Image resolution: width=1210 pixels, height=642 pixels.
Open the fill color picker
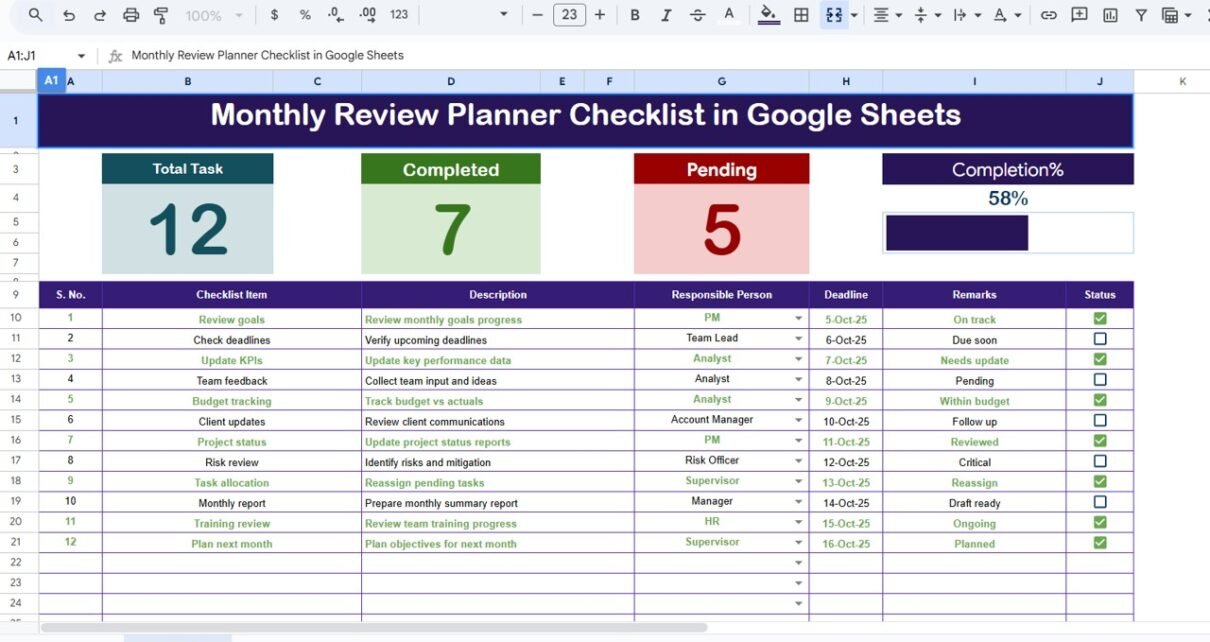(768, 15)
